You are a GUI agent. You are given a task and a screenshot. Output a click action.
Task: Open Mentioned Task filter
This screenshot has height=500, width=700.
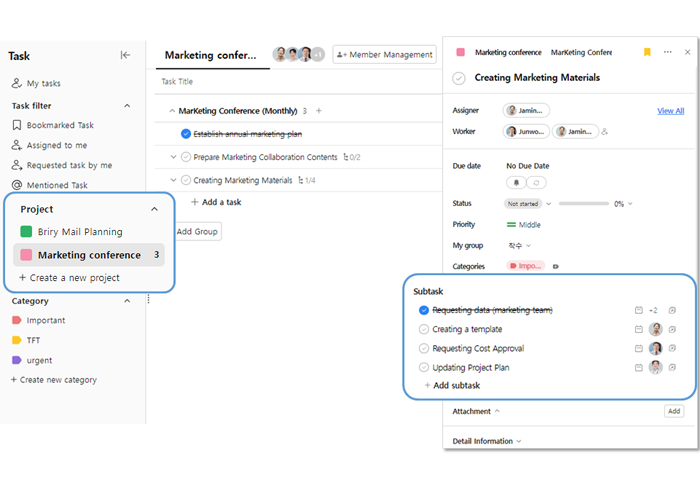pos(56,185)
